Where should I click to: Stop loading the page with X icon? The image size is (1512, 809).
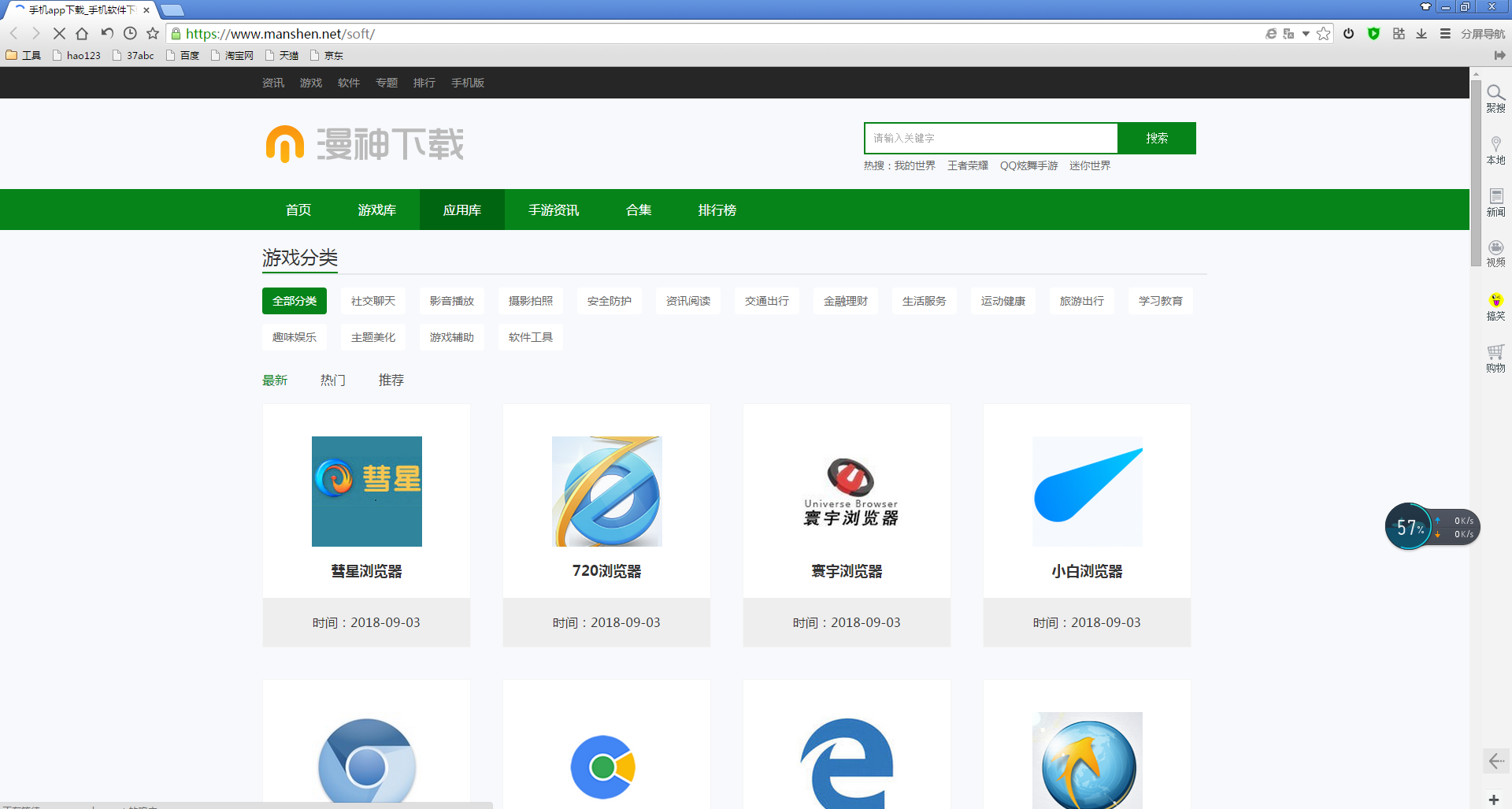(x=59, y=33)
